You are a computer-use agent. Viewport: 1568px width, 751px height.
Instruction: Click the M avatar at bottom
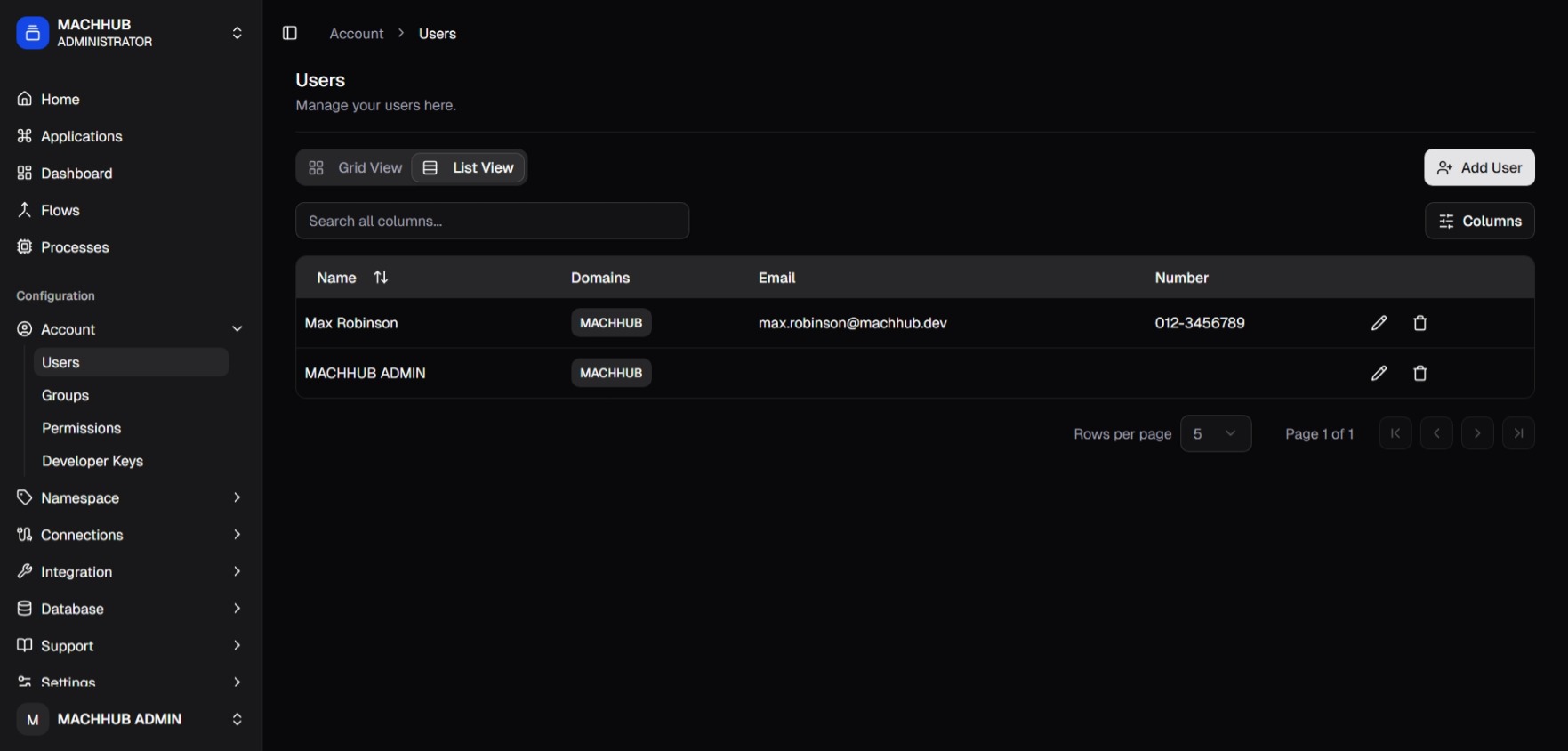33,719
